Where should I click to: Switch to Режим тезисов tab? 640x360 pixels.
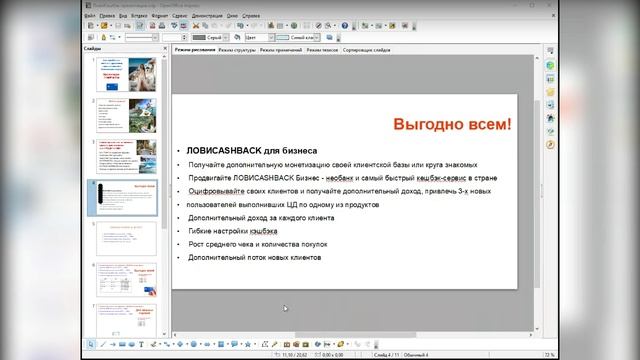coord(322,50)
